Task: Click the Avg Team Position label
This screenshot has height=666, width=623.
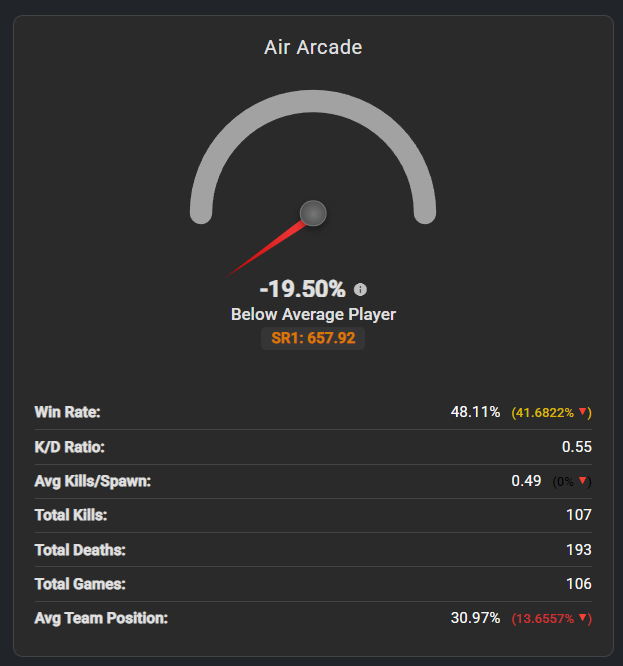Action: (101, 618)
